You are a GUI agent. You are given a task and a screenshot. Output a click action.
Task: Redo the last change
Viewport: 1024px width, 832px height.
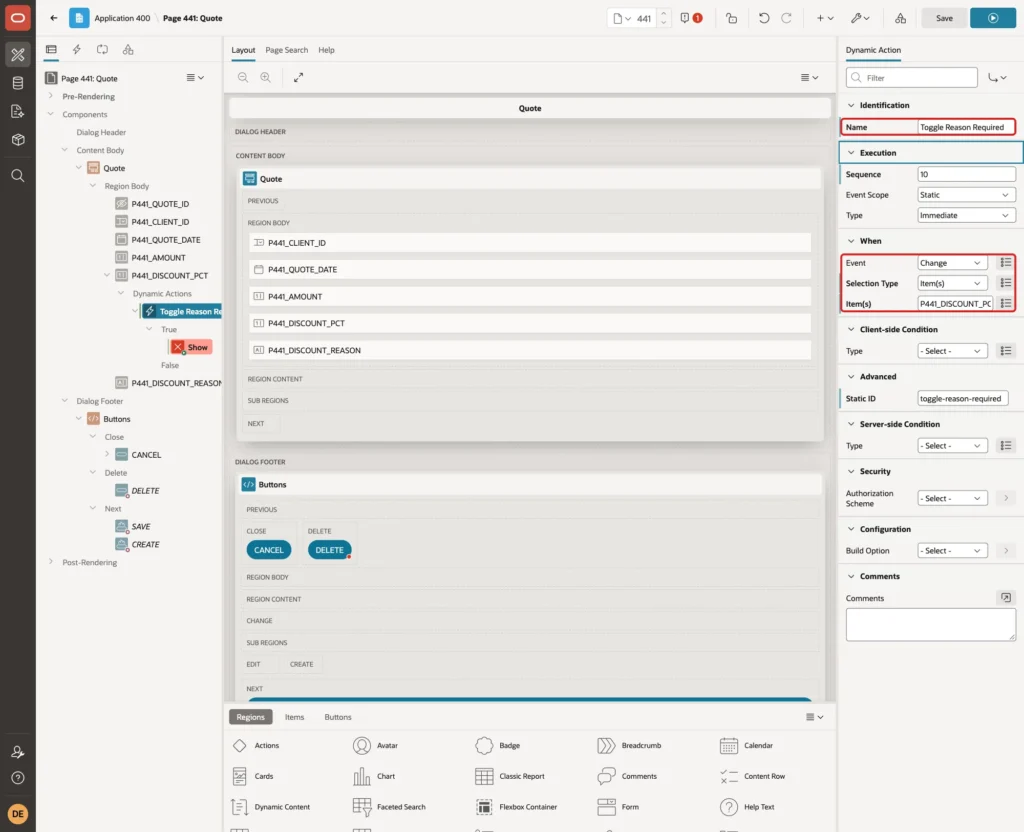(x=786, y=18)
